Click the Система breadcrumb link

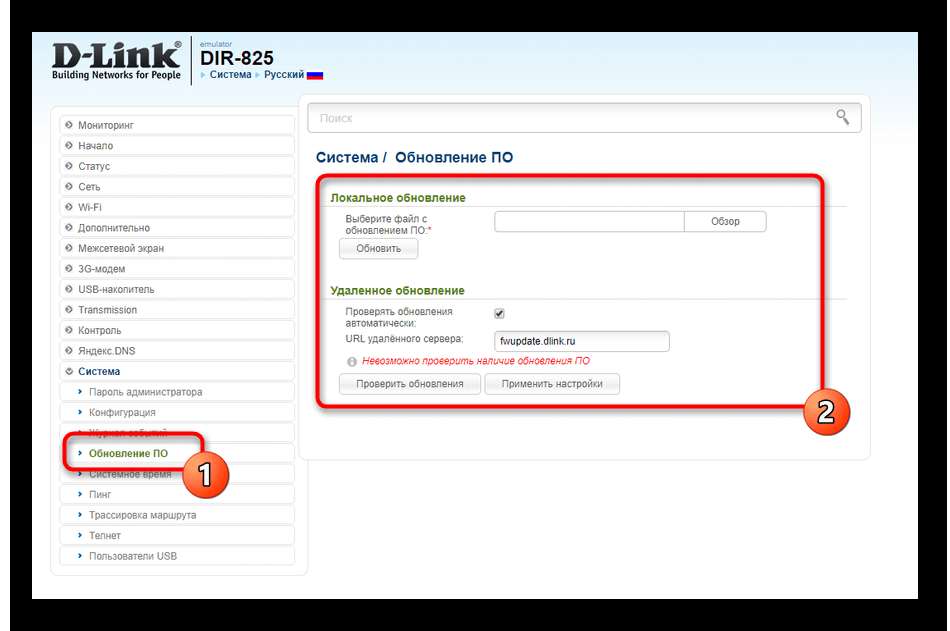[x=230, y=75]
